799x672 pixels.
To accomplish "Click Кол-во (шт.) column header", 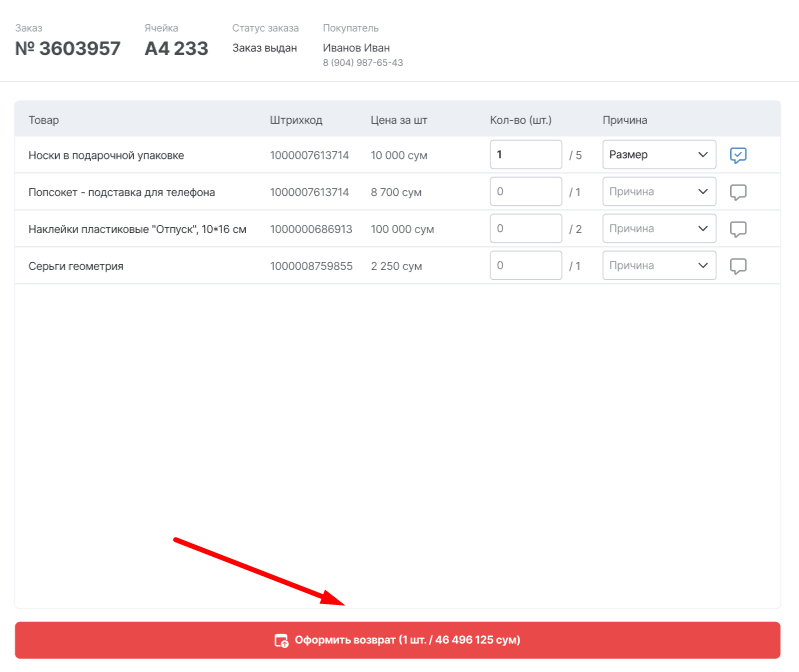I will pos(521,120).
